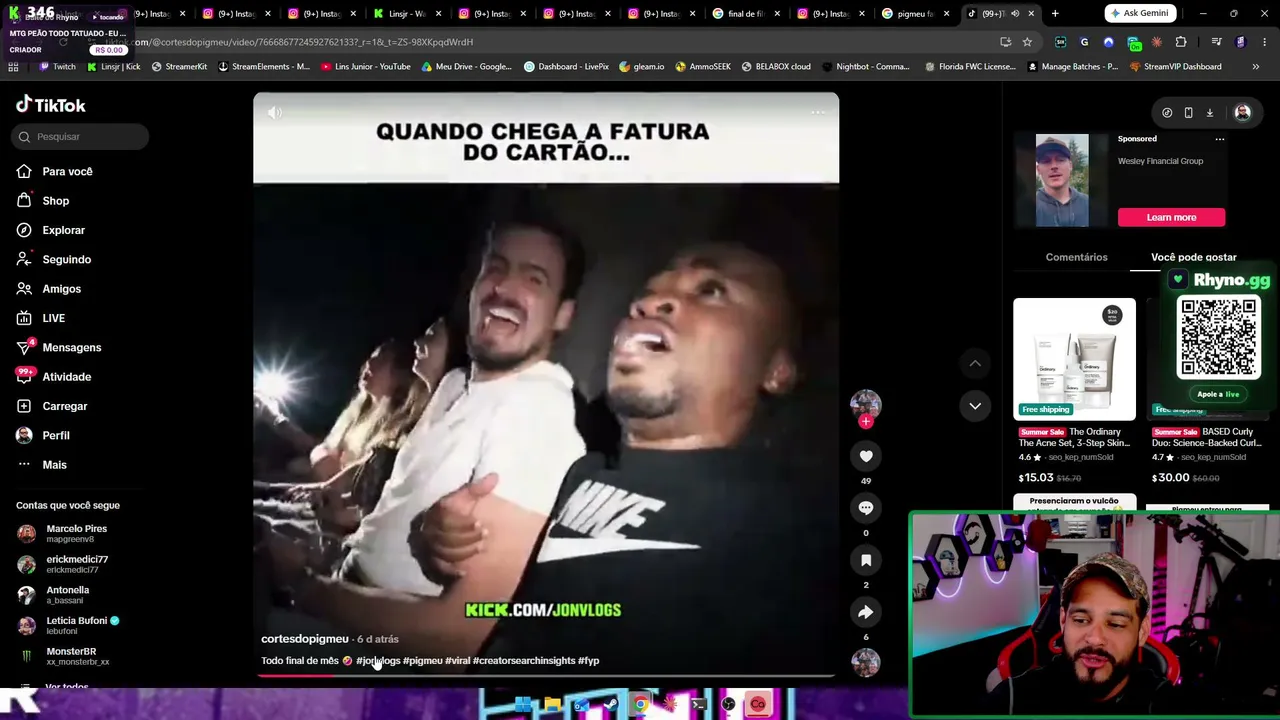Viewport: 1280px width, 720px height.
Task: Click the Pesquisar search field
Action: pos(82,137)
